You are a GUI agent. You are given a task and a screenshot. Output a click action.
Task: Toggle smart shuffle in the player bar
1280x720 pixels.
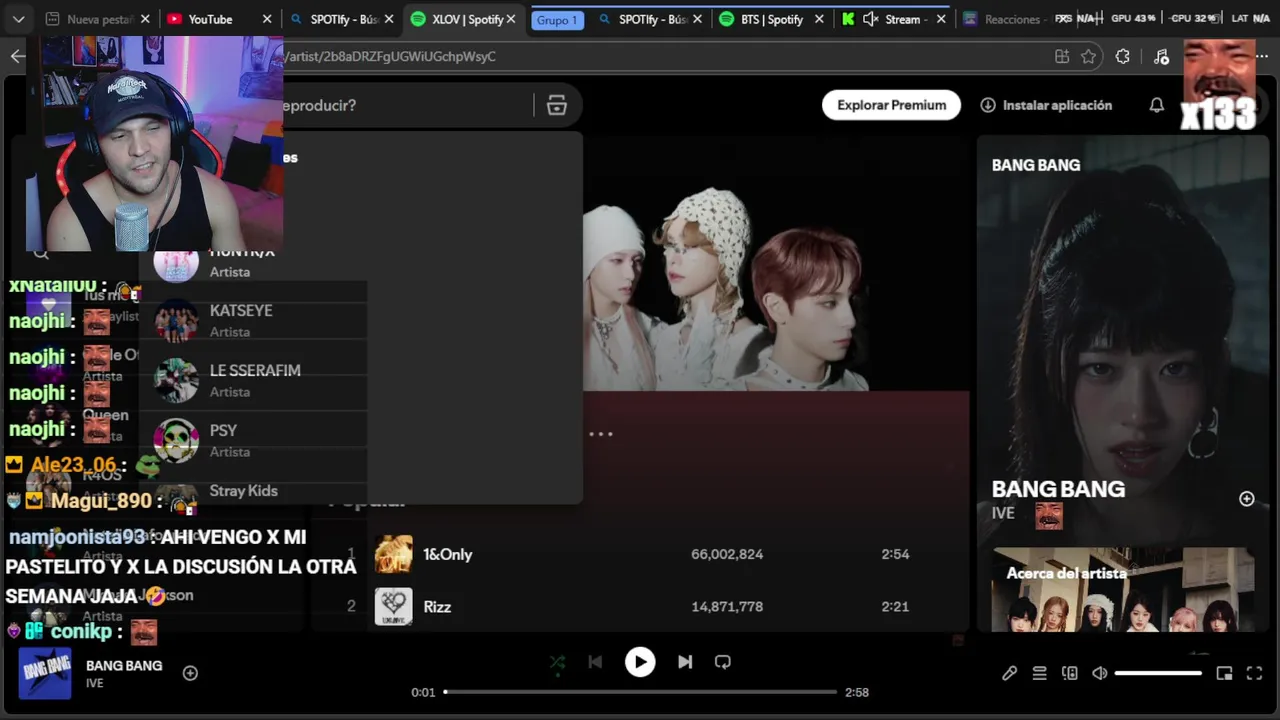557,662
